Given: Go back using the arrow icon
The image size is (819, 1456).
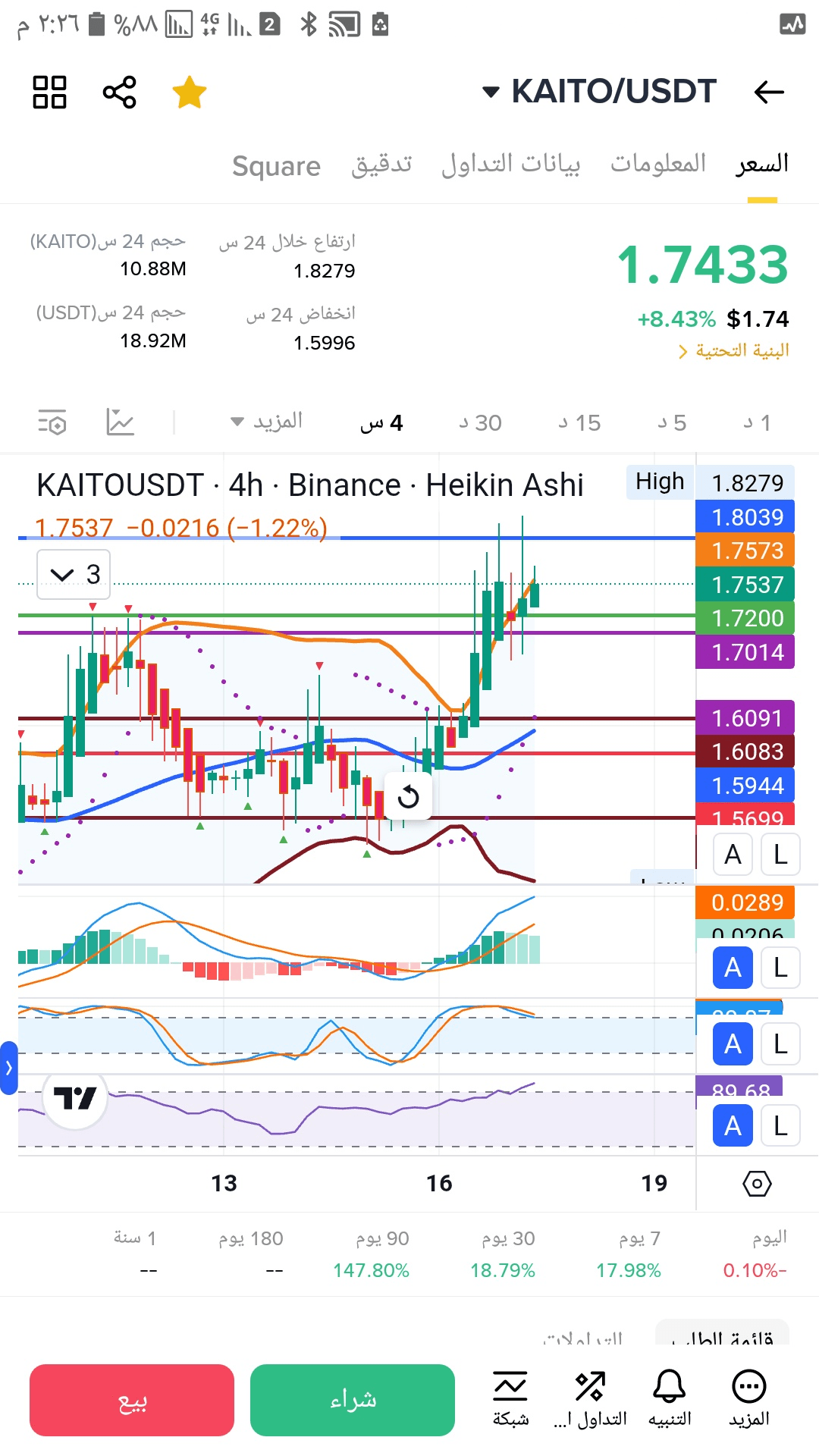Looking at the screenshot, I should click(769, 93).
